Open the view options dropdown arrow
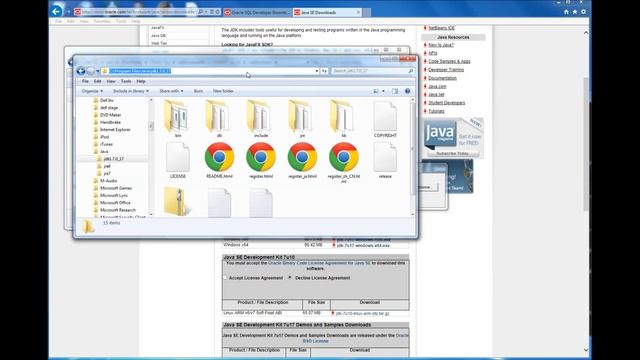 (x=383, y=91)
